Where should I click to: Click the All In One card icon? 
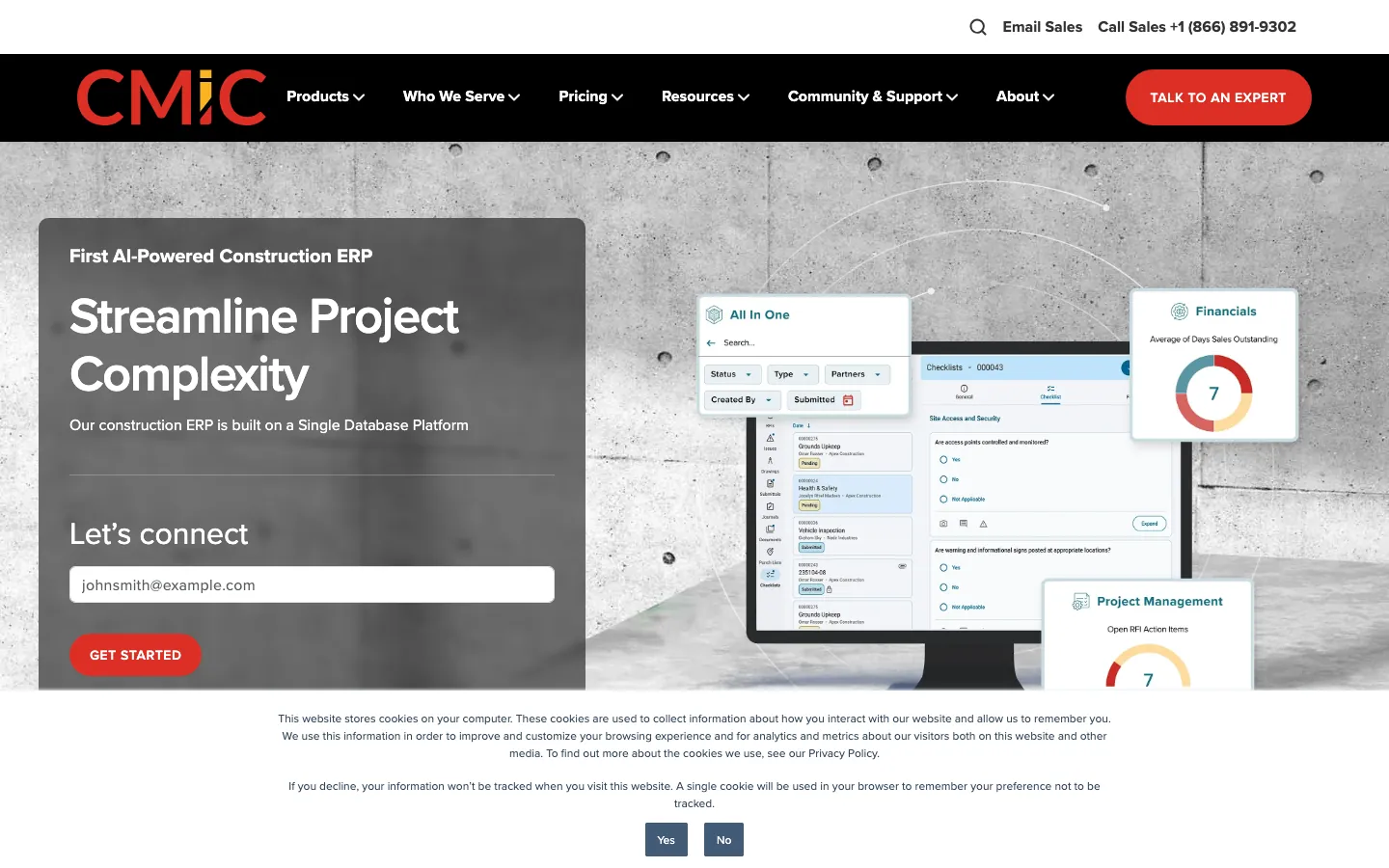click(x=714, y=314)
